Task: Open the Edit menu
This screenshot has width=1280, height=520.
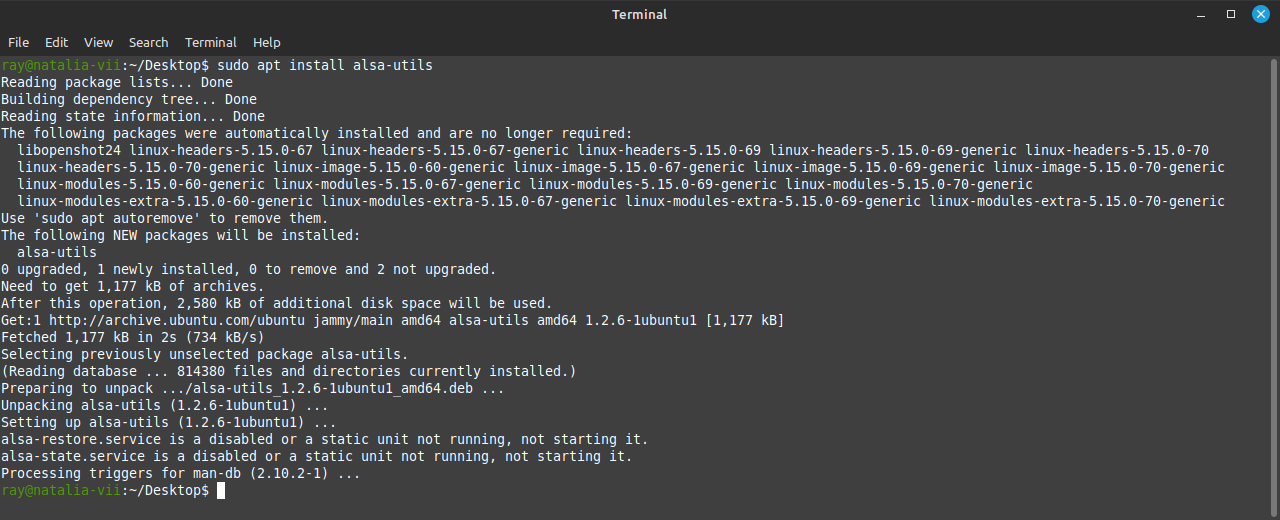Action: 56,42
